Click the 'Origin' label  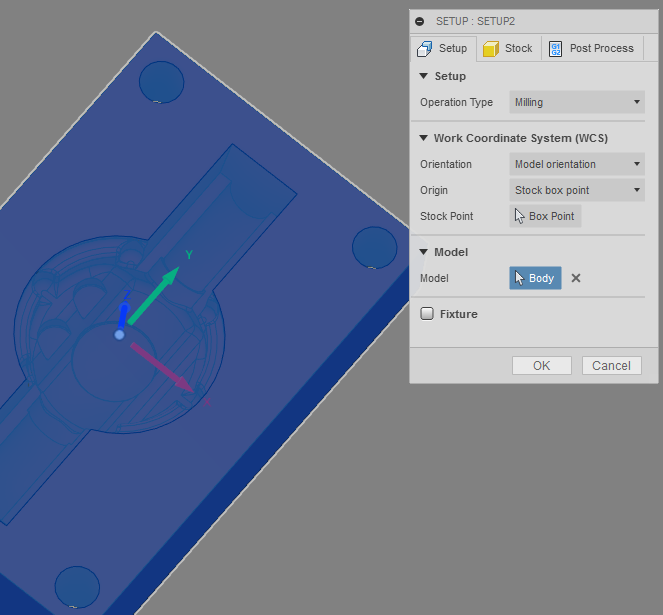[434, 190]
